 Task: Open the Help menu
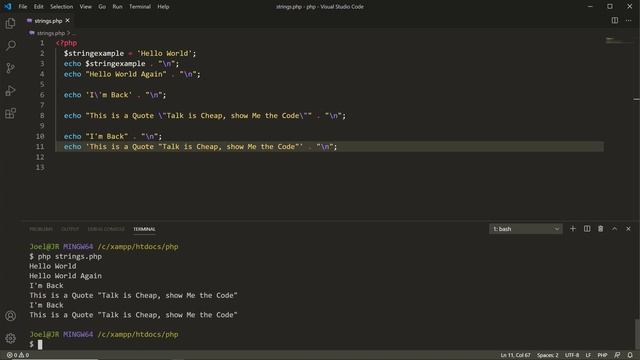(163, 7)
